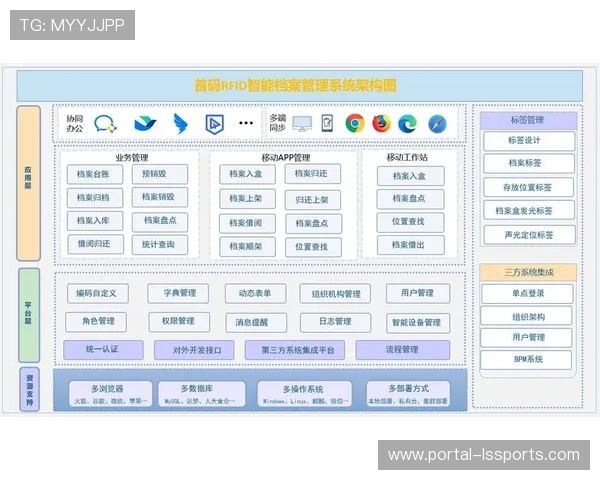
Task: Click the 消息提醒 box
Action: pyautogui.click(x=256, y=323)
